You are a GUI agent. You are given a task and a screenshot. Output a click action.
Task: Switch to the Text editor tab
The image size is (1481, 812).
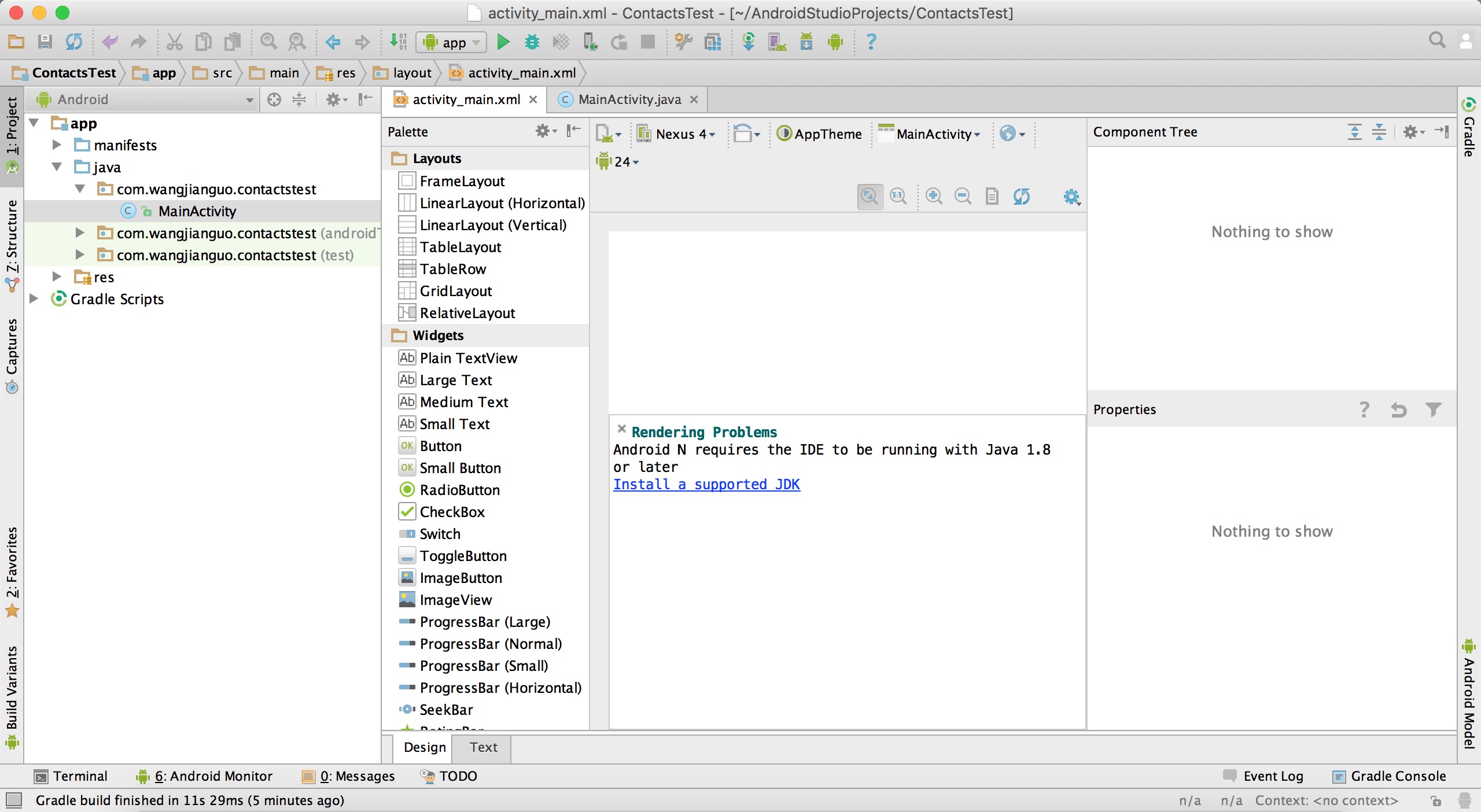(x=483, y=747)
